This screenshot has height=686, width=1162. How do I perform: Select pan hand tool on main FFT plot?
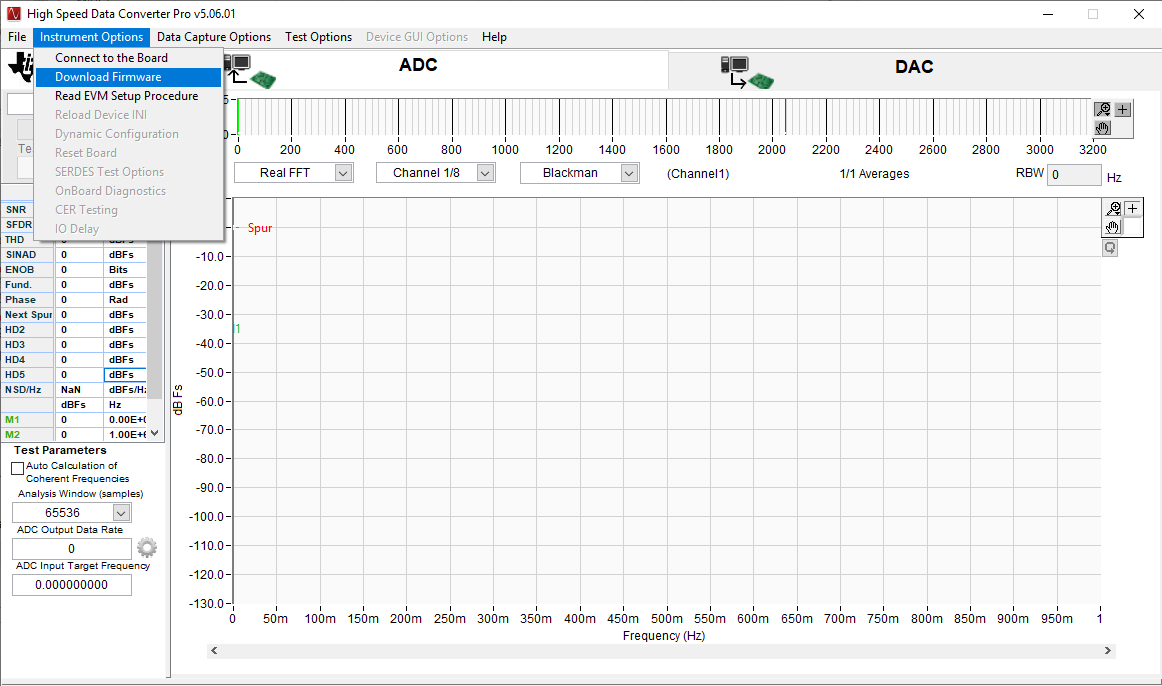click(1113, 227)
